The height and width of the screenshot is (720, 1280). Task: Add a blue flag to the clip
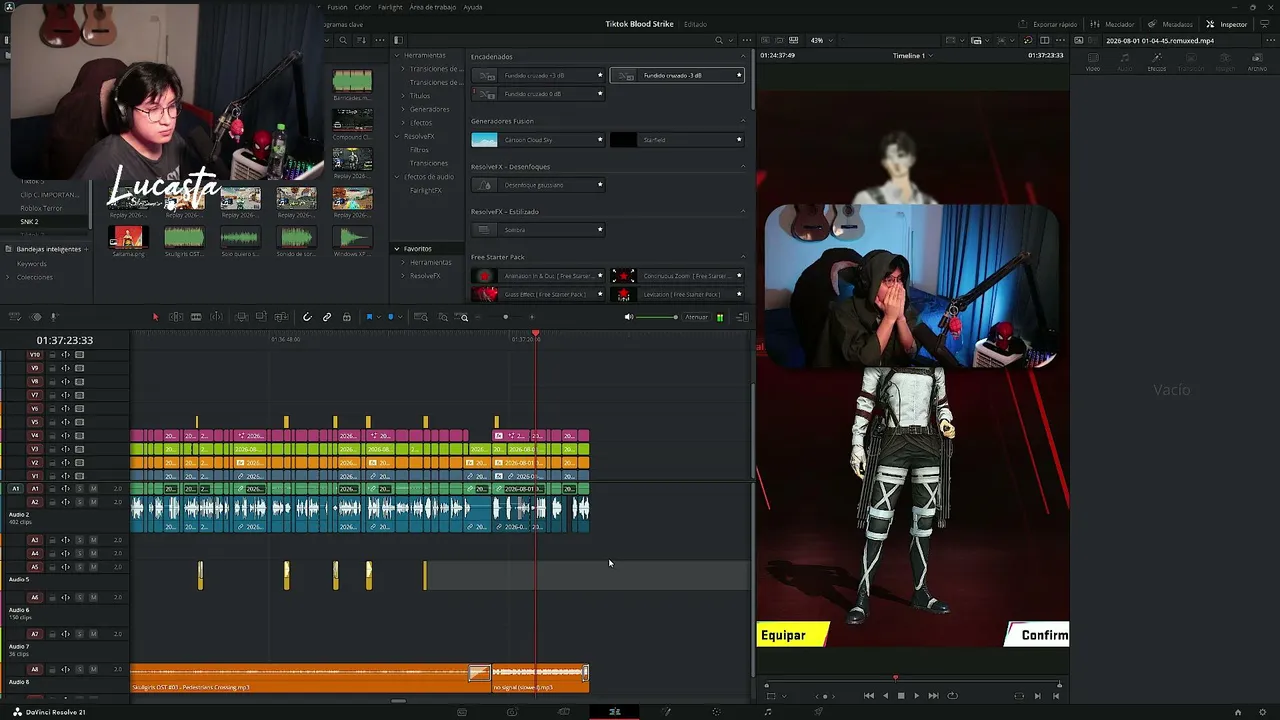(369, 317)
